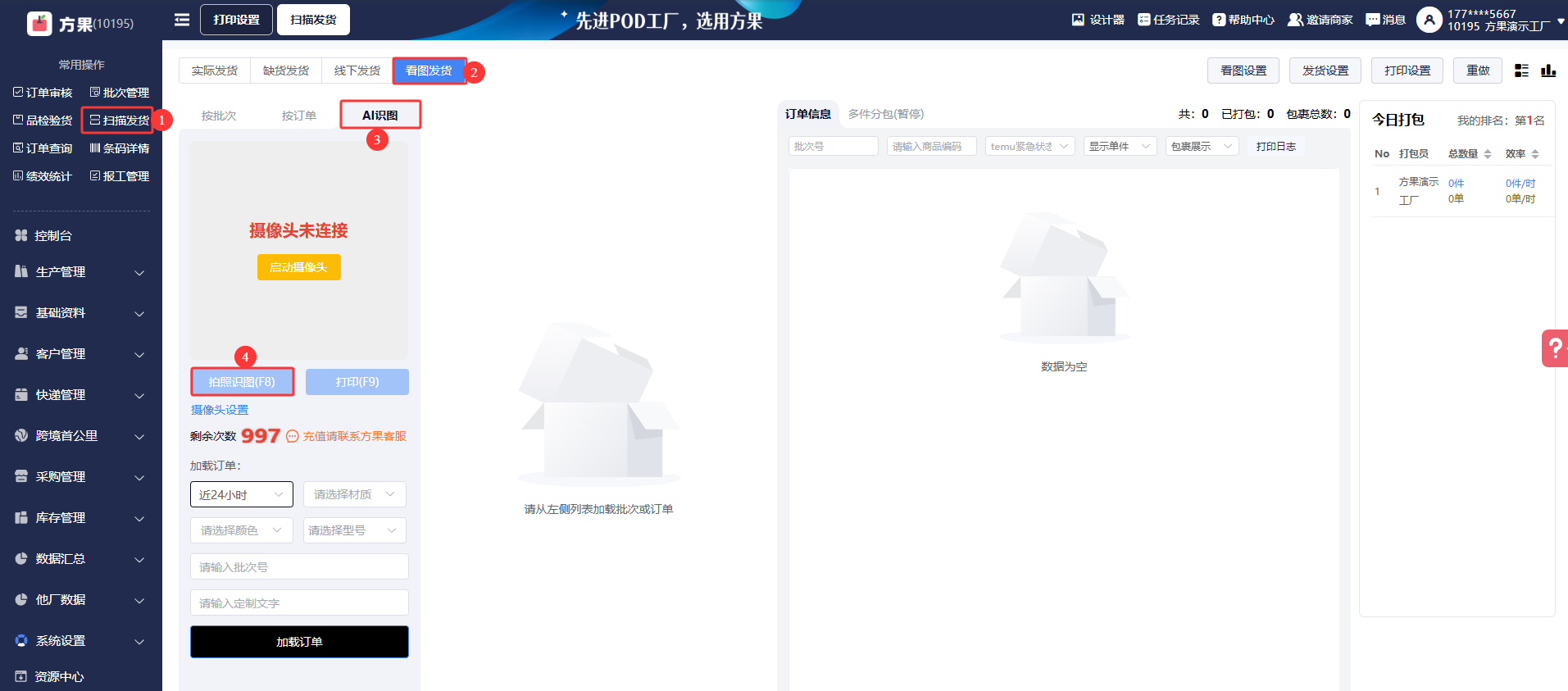Click 扫描发货 in the top bar
The width and height of the screenshot is (1568, 691).
click(x=313, y=20)
